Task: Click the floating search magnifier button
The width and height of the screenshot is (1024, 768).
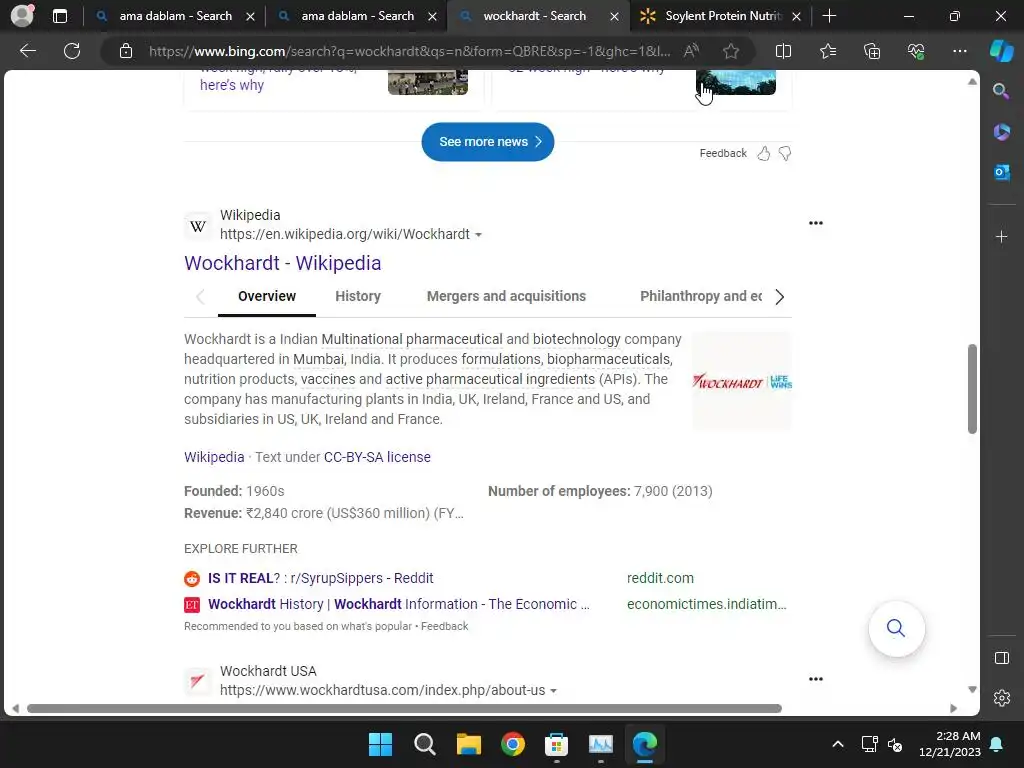Action: tap(896, 628)
